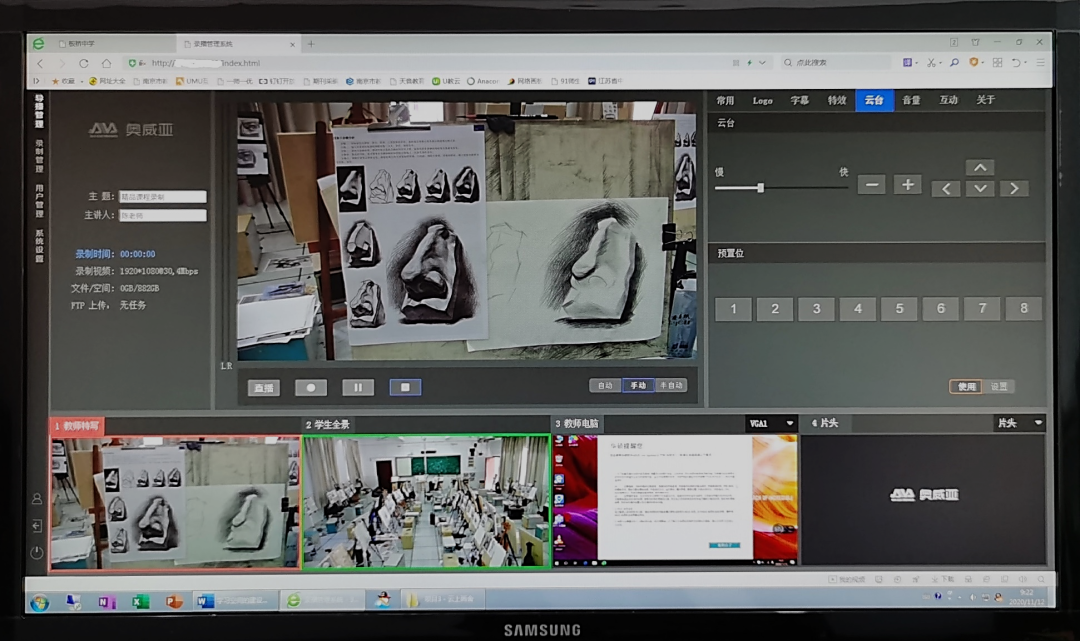1080x641 pixels.
Task: Open the VGA1 source dropdown
Action: pyautogui.click(x=790, y=423)
